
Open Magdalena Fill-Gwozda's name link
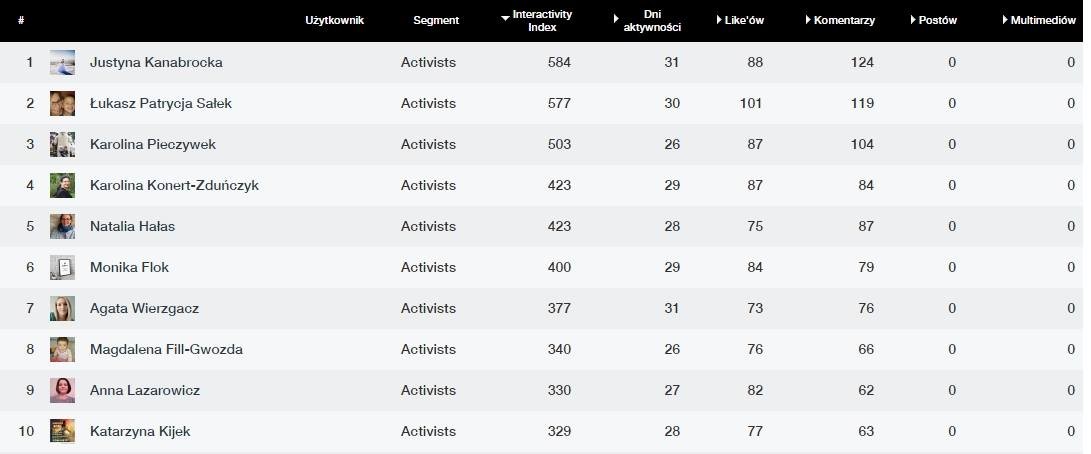tap(166, 349)
